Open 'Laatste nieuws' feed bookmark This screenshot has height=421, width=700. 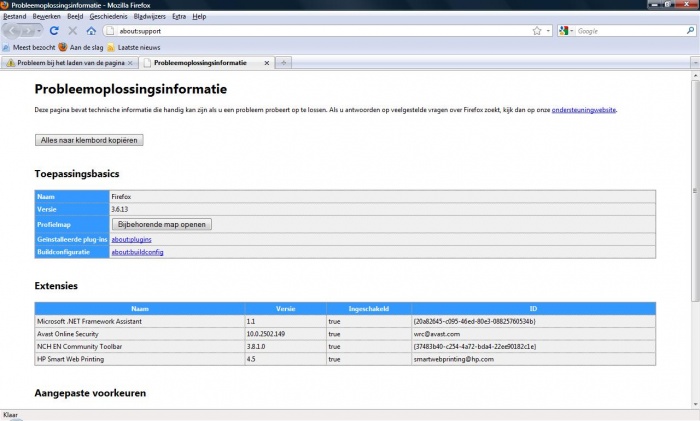tap(133, 47)
